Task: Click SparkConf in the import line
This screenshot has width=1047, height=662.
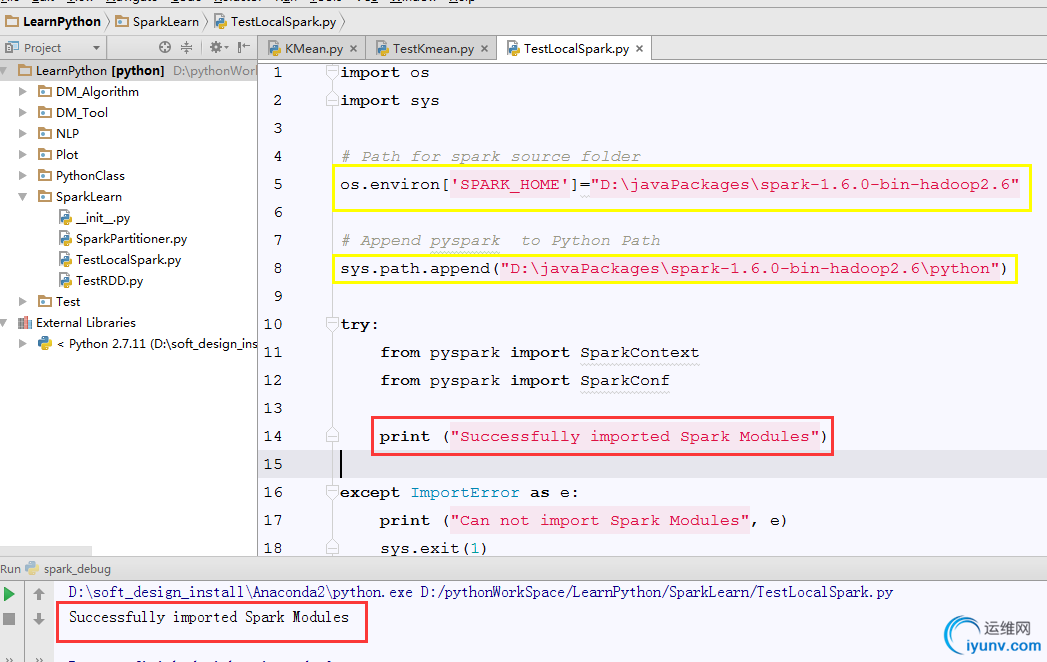Action: [624, 381]
